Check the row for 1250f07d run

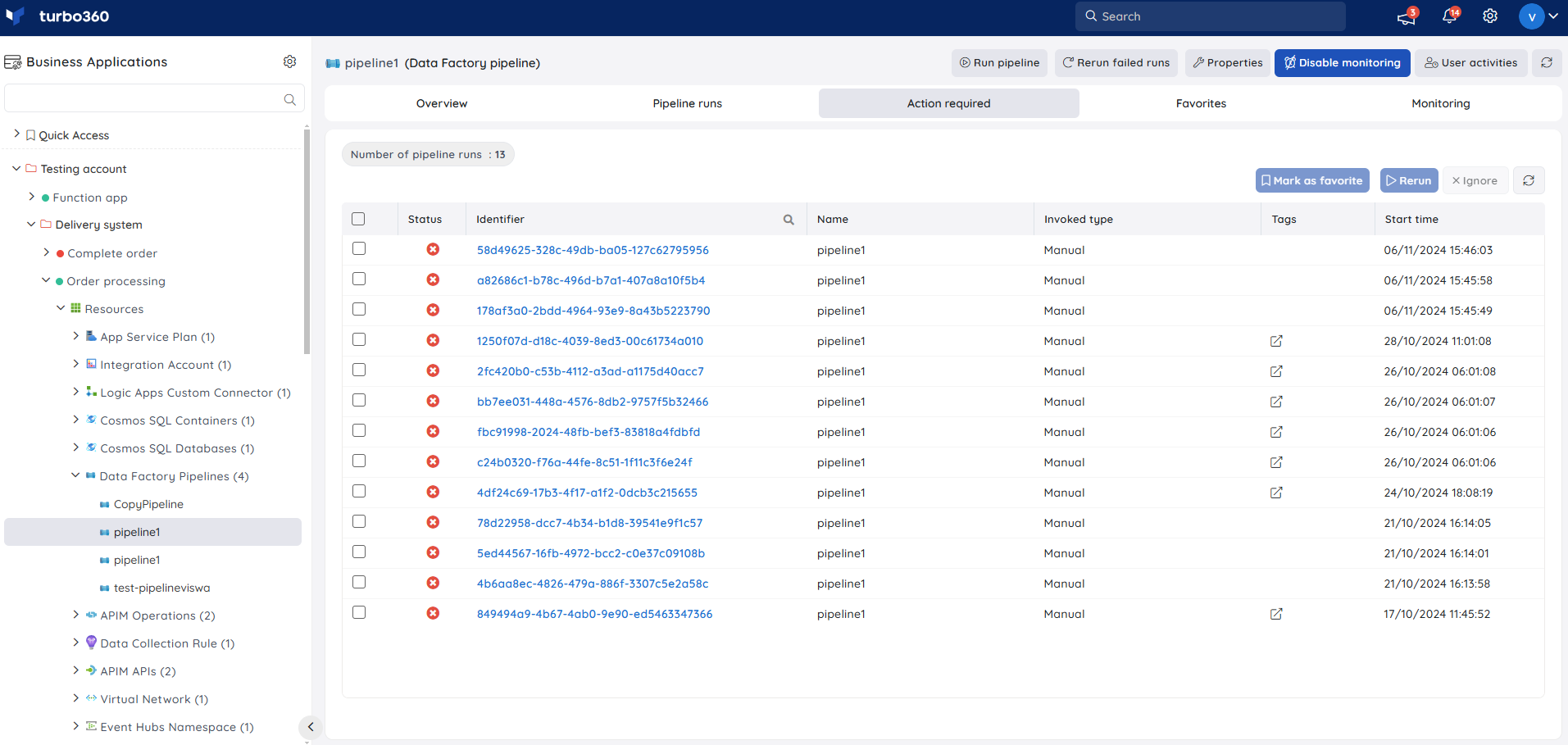(359, 339)
